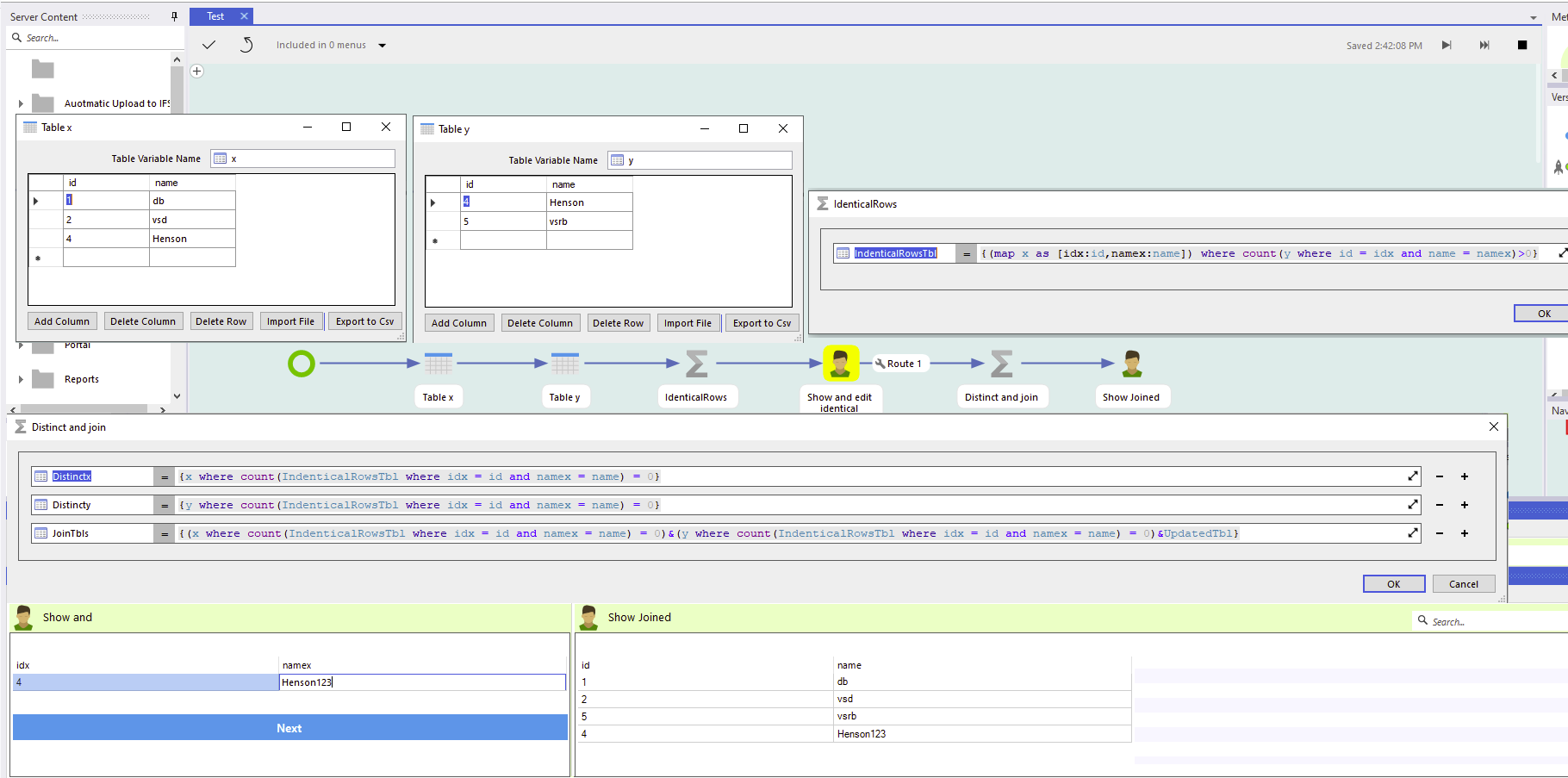Viewport: 1568px width, 778px height.
Task: Select the highlighted Show and edit identical user node
Action: [x=841, y=364]
